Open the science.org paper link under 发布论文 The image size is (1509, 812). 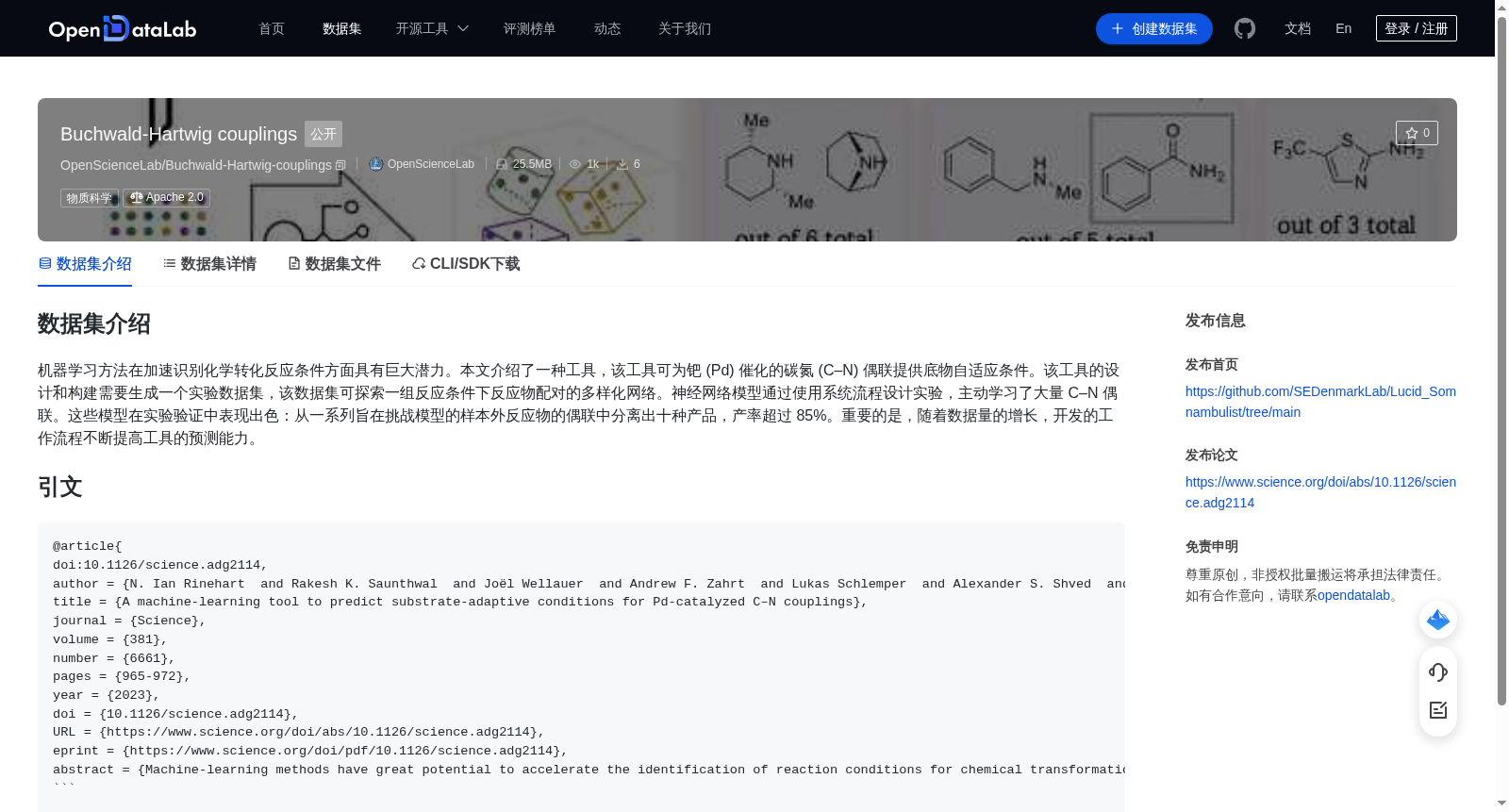coord(1320,492)
